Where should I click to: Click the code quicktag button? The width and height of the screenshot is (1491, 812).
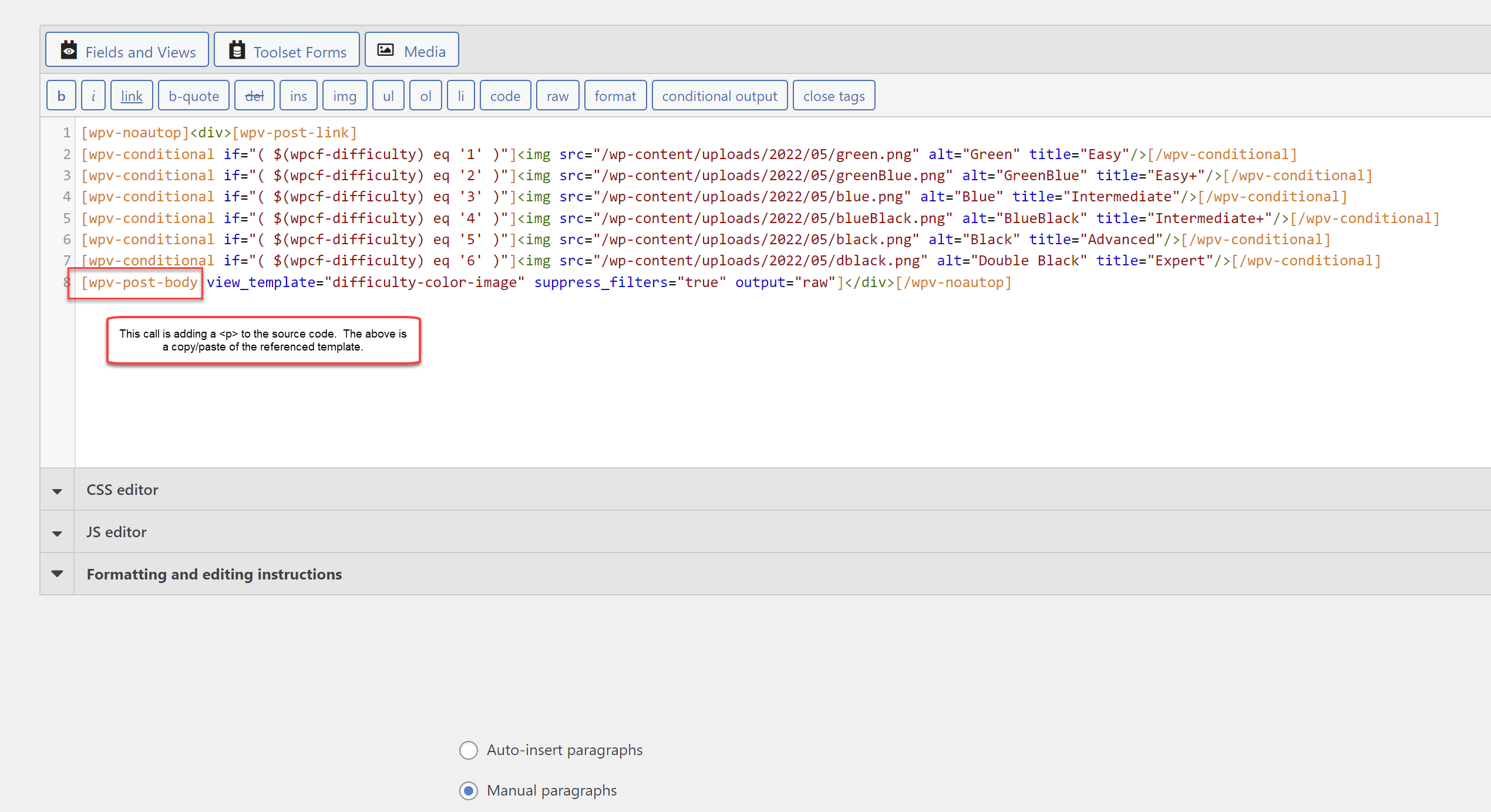click(505, 96)
